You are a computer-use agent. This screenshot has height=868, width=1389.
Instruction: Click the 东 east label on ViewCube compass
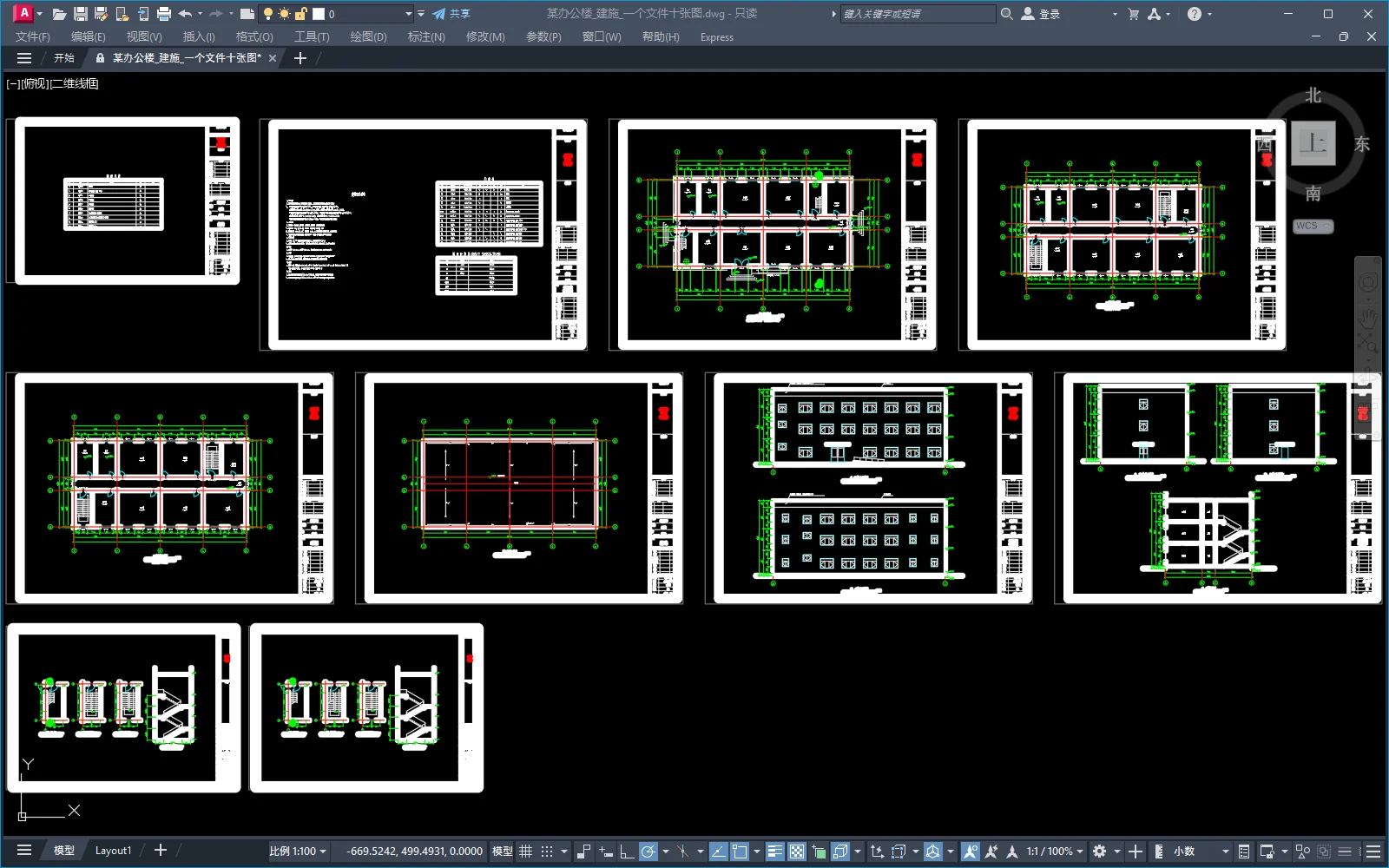[1362, 144]
